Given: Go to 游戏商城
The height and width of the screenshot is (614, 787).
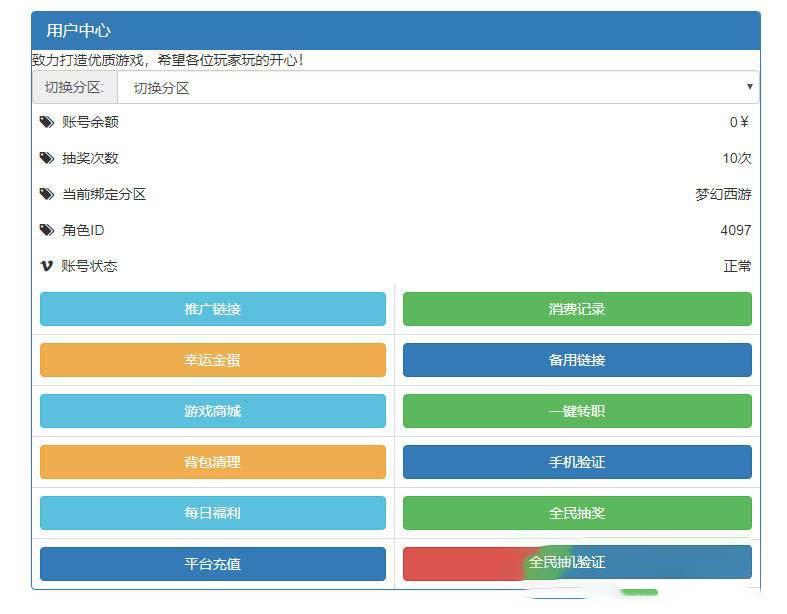Looking at the screenshot, I should [x=213, y=411].
